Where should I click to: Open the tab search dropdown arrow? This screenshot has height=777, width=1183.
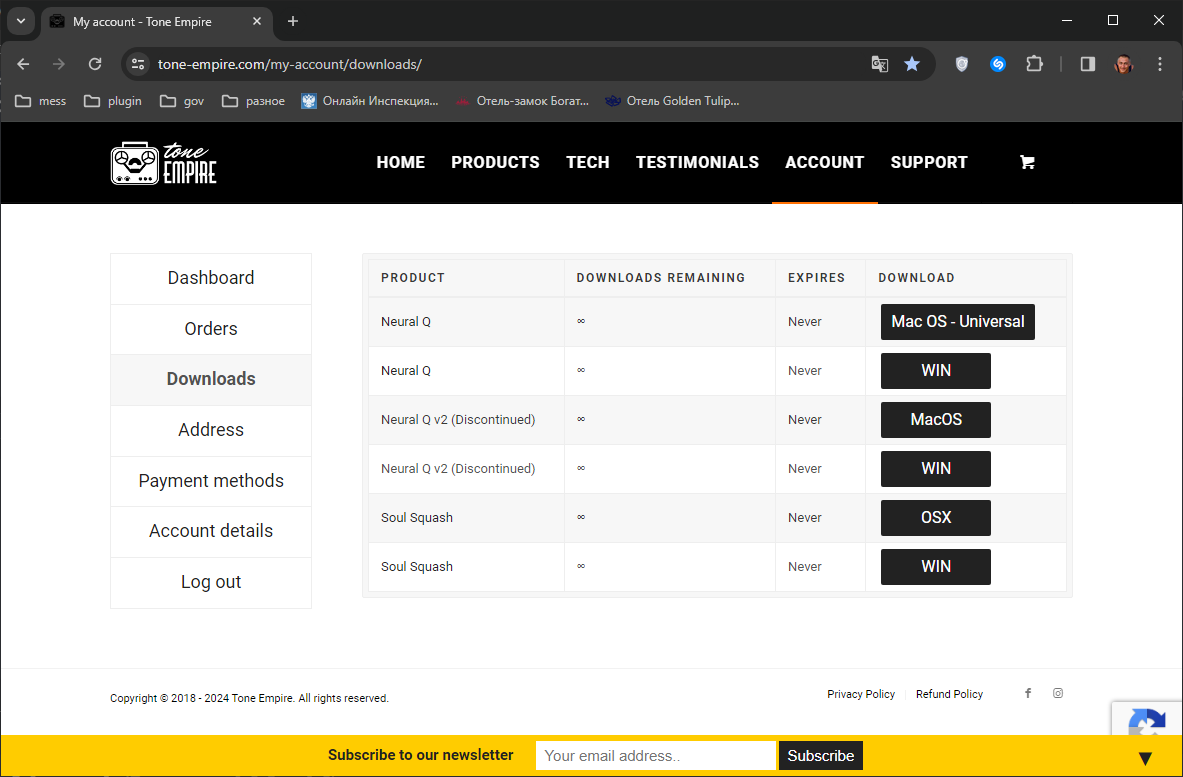point(21,21)
